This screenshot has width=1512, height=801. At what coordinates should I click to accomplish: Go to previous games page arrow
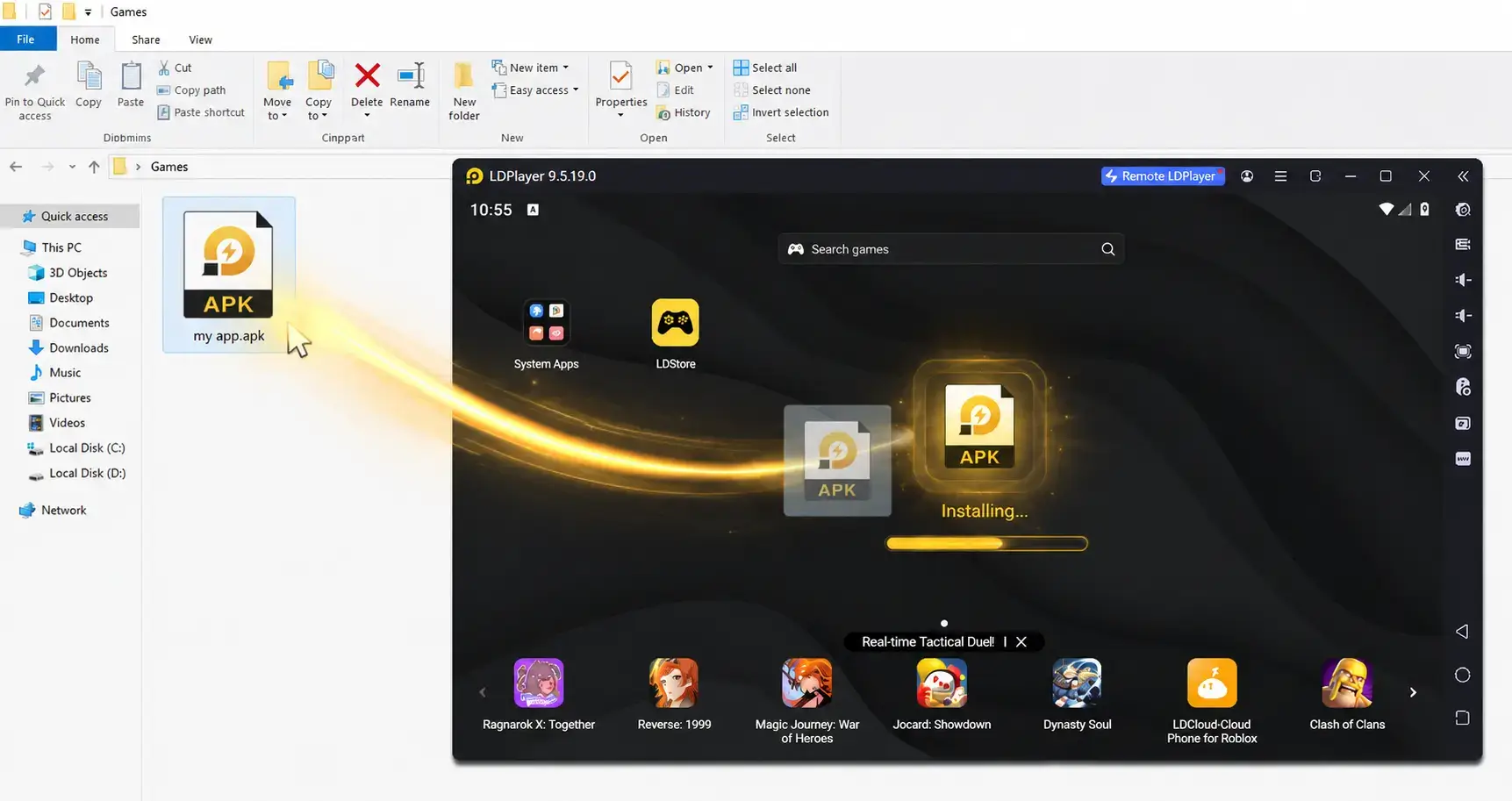tap(483, 692)
